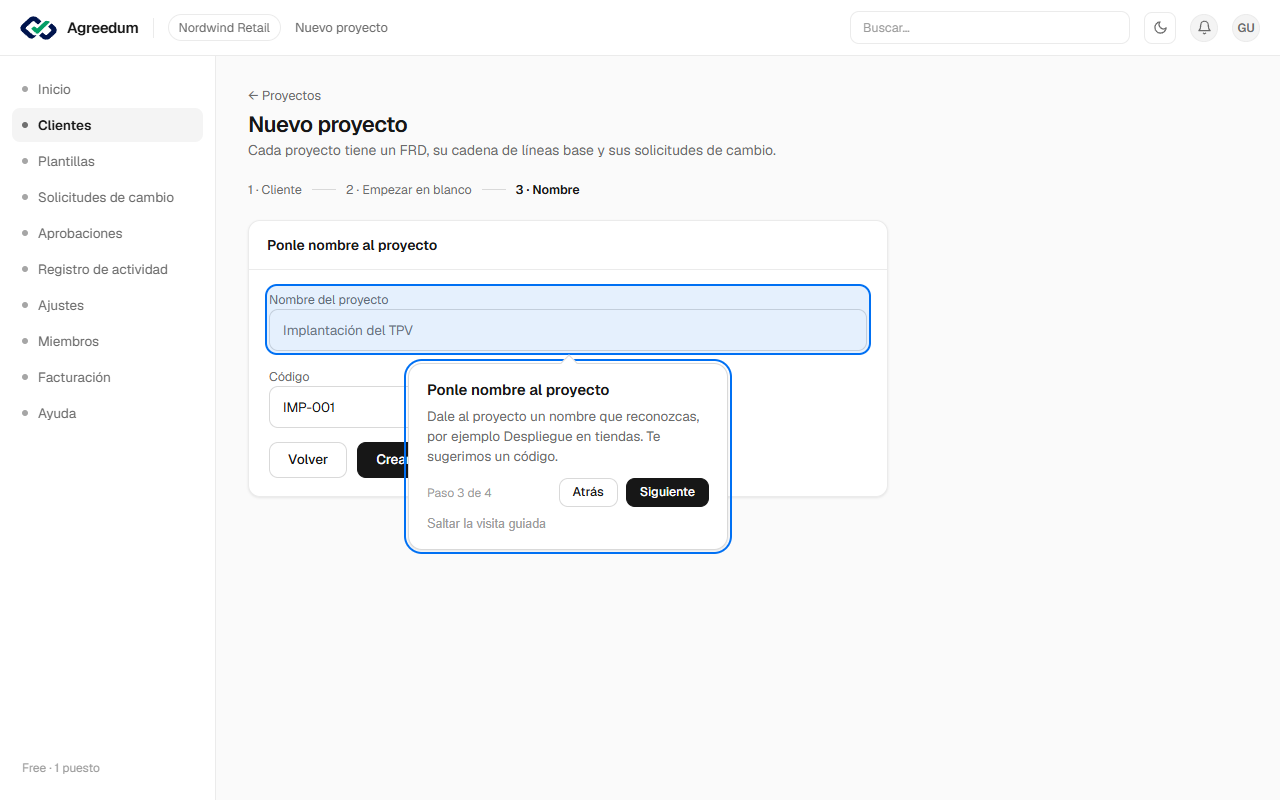1280x800 pixels.
Task: Select step 2 · Empezar en blanco
Action: point(409,190)
